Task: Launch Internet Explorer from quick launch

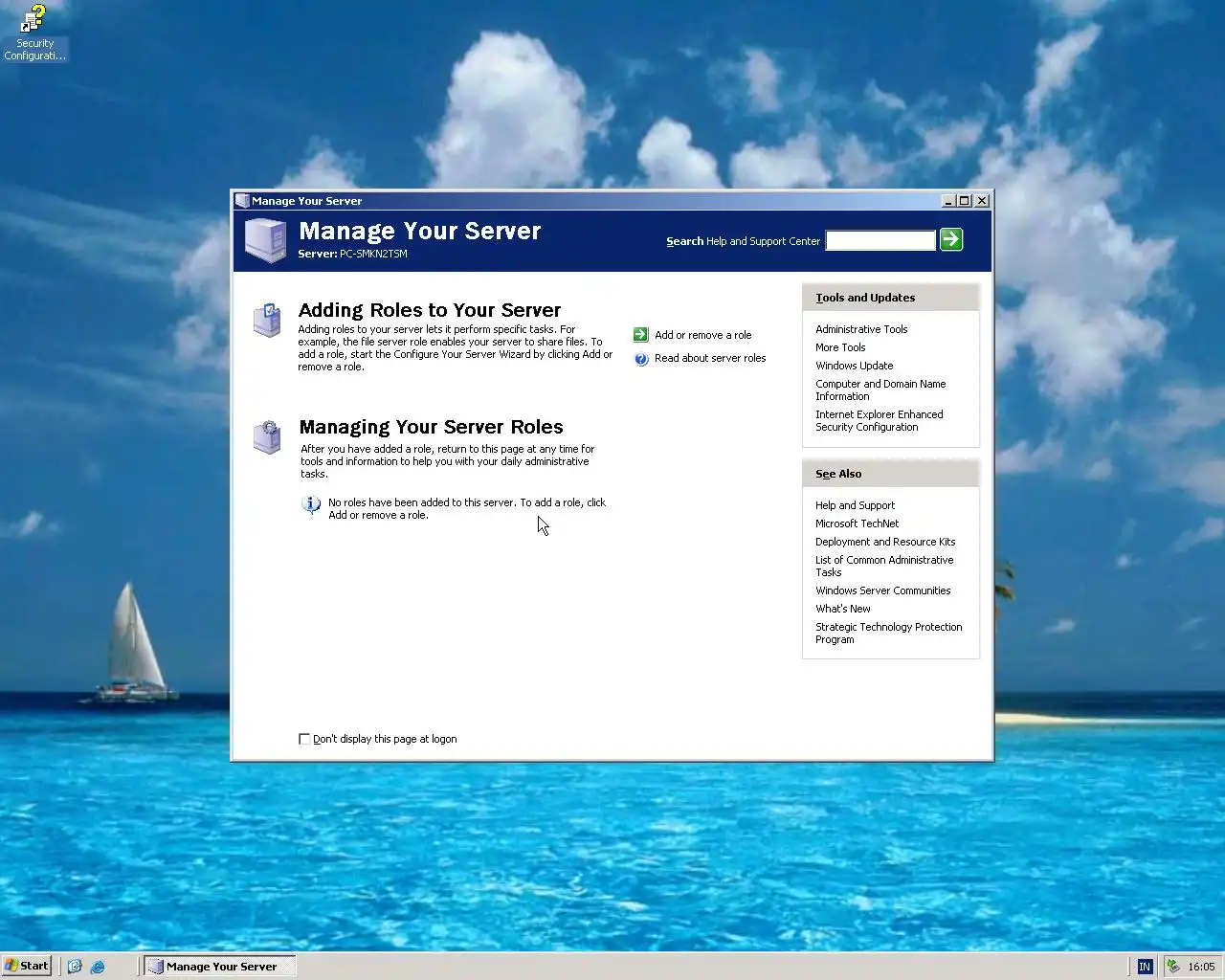Action: tap(98, 967)
